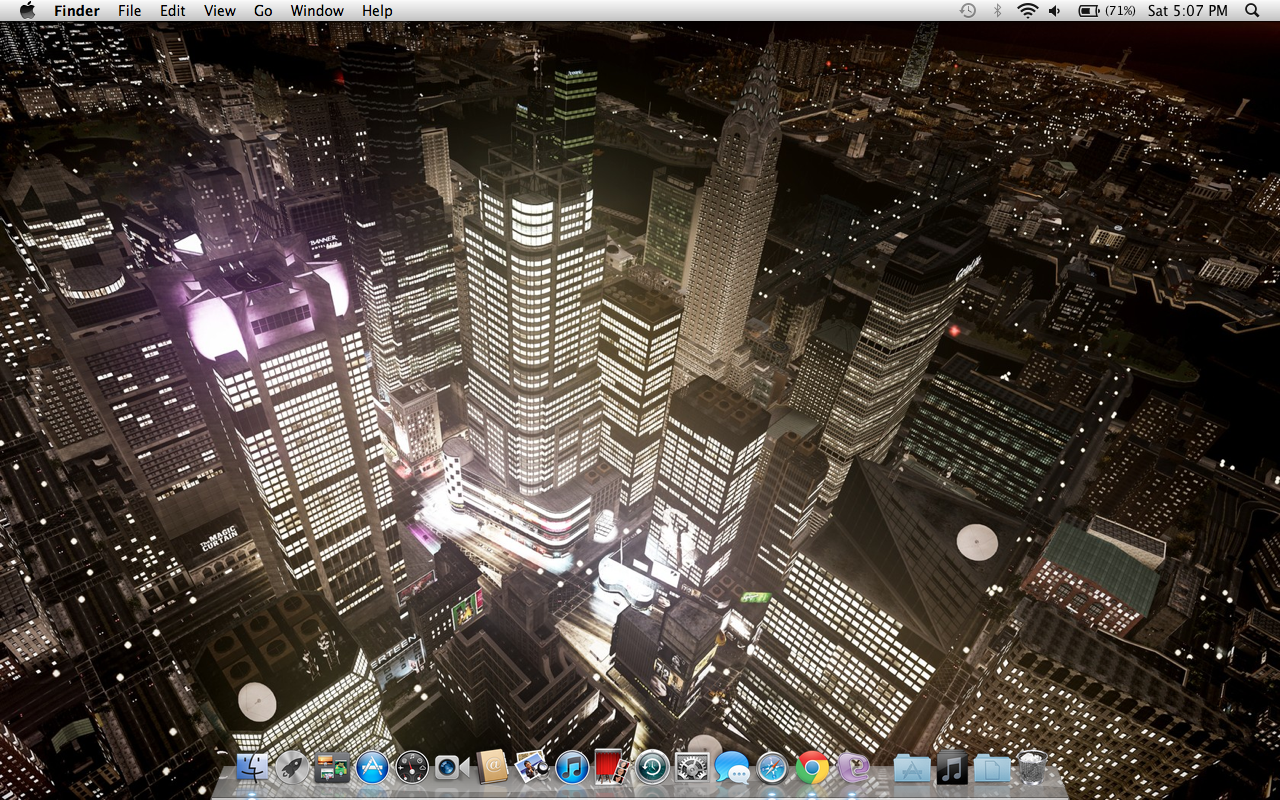The image size is (1280, 800).
Task: Open the Finder application menu
Action: tap(77, 10)
